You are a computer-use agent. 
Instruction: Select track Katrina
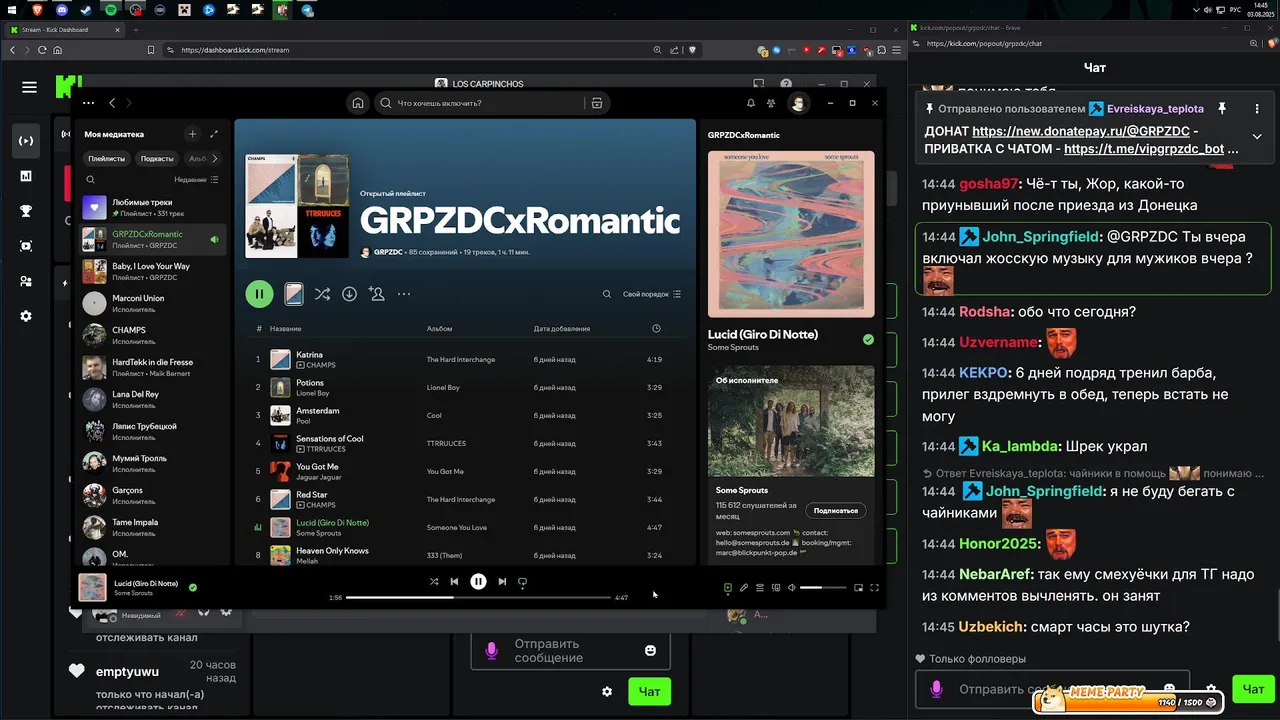pyautogui.click(x=309, y=355)
